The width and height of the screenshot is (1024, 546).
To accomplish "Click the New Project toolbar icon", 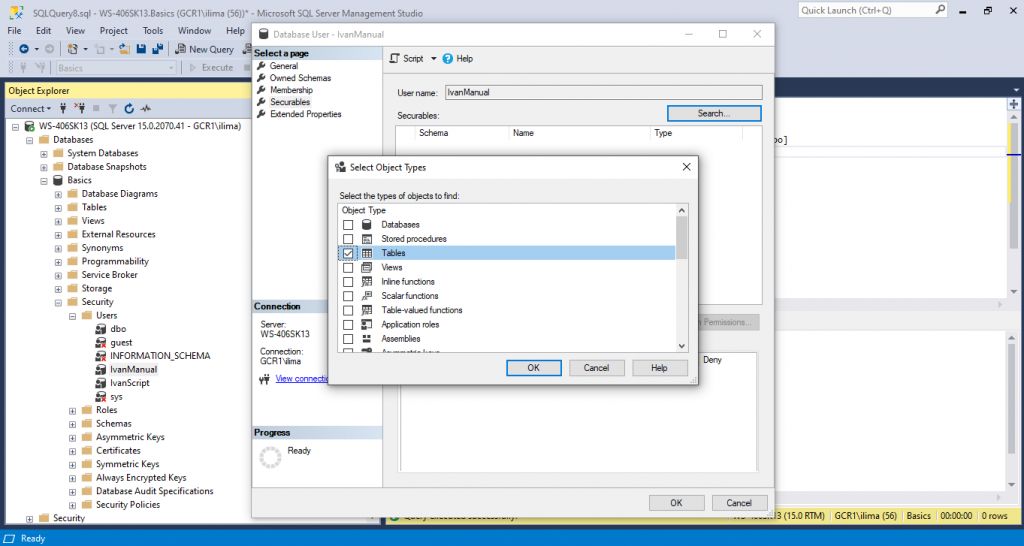I will coord(72,49).
